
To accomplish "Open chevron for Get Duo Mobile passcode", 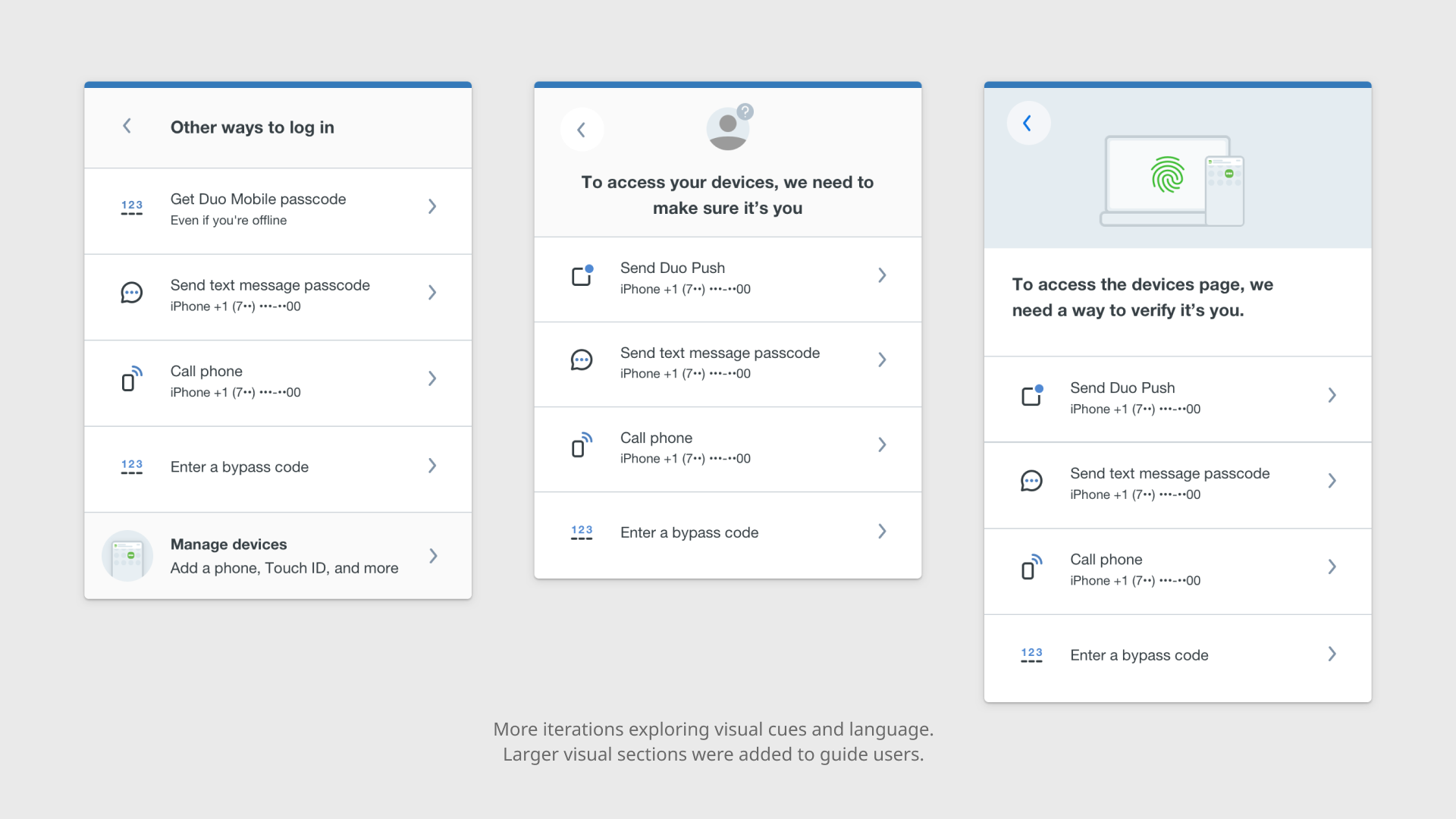I will pos(432,206).
